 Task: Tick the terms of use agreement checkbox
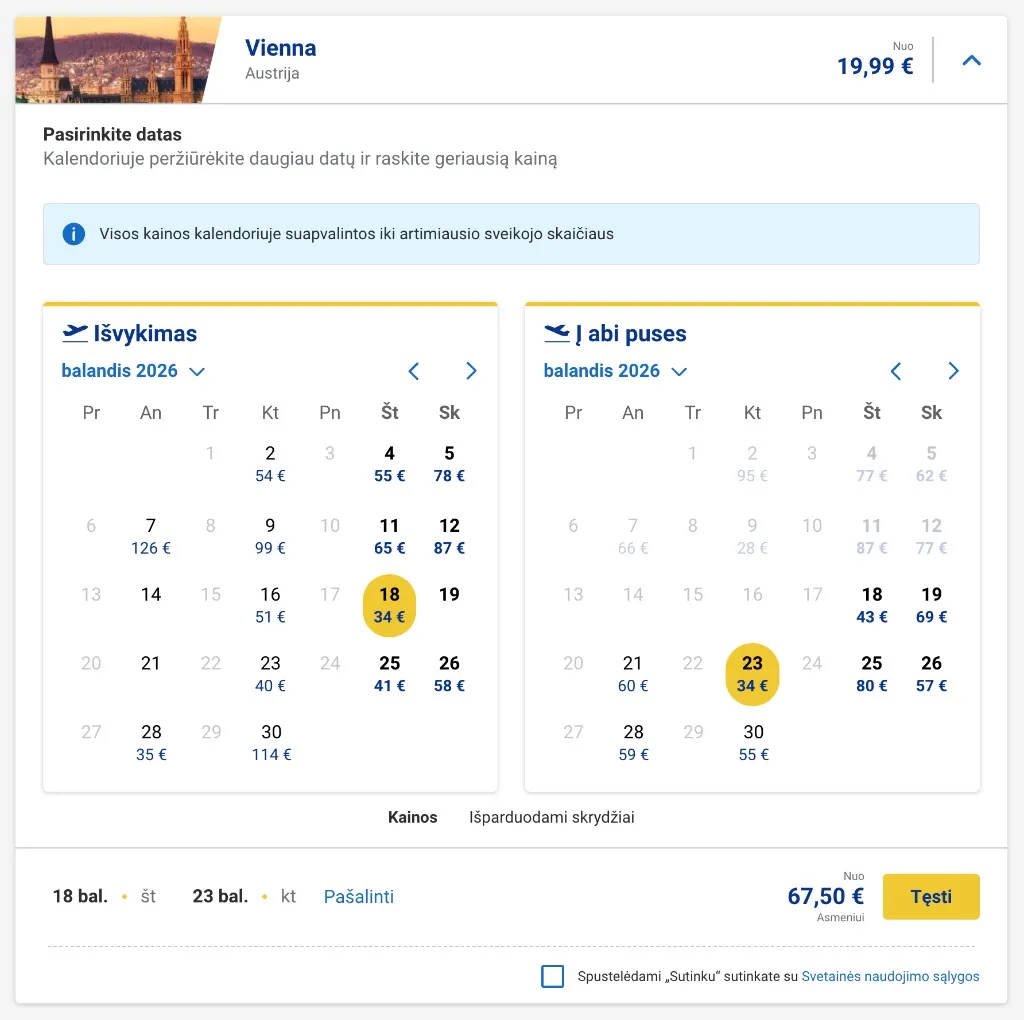point(553,976)
